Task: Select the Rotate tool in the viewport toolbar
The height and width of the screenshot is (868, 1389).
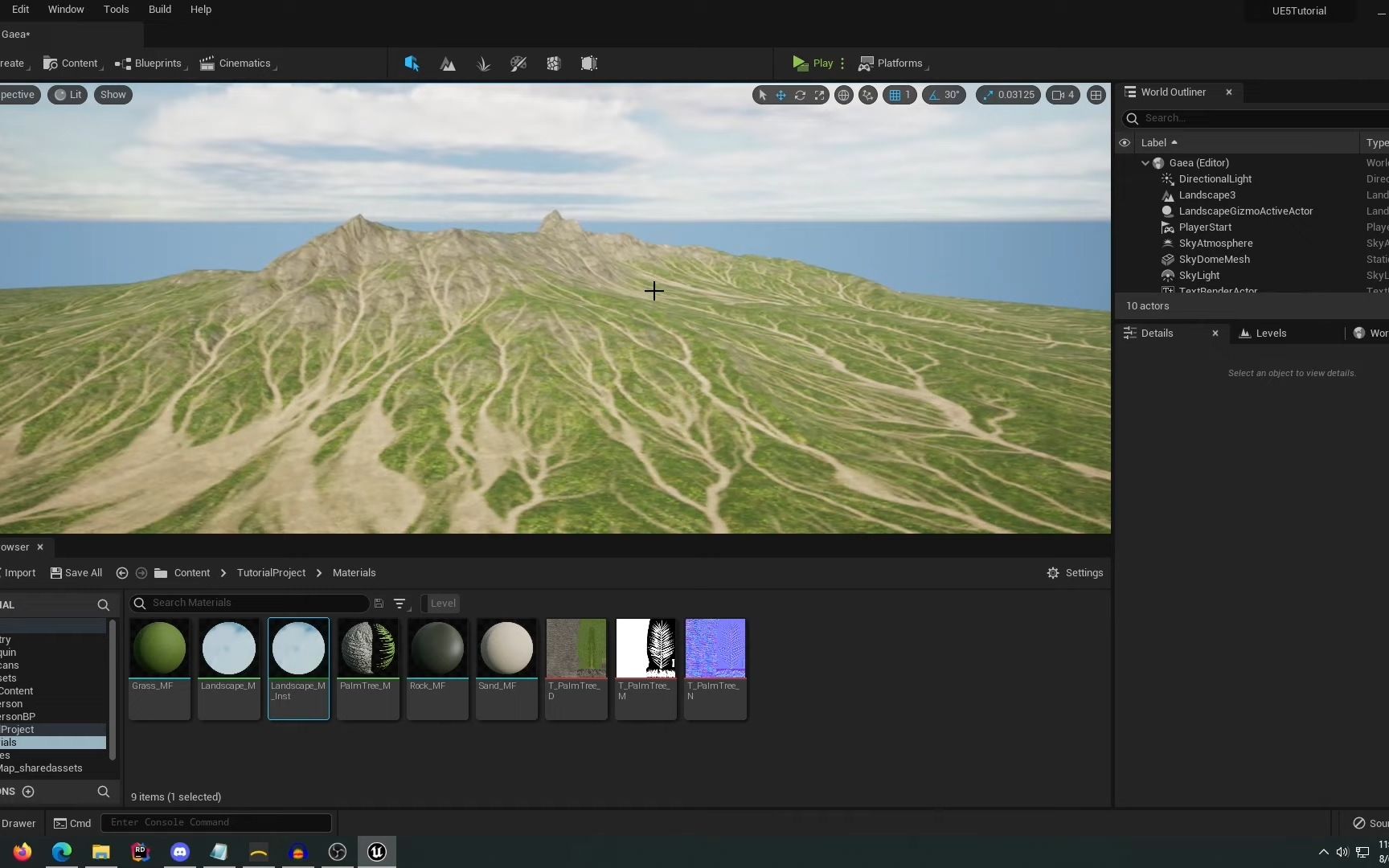Action: pyautogui.click(x=800, y=95)
